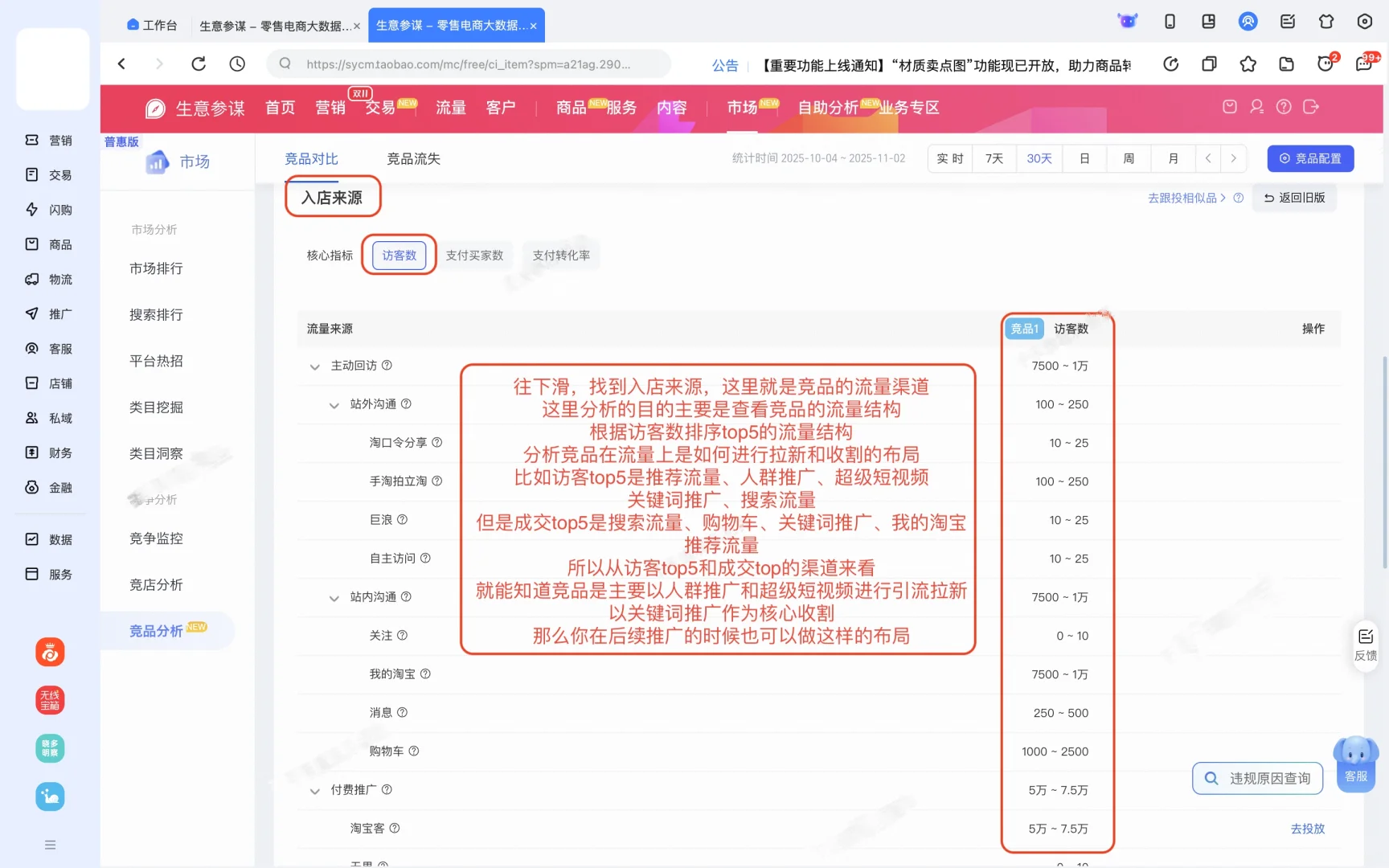The width and height of the screenshot is (1389, 868).
Task: Open the 违规原因查询 search button
Action: pos(1258,778)
